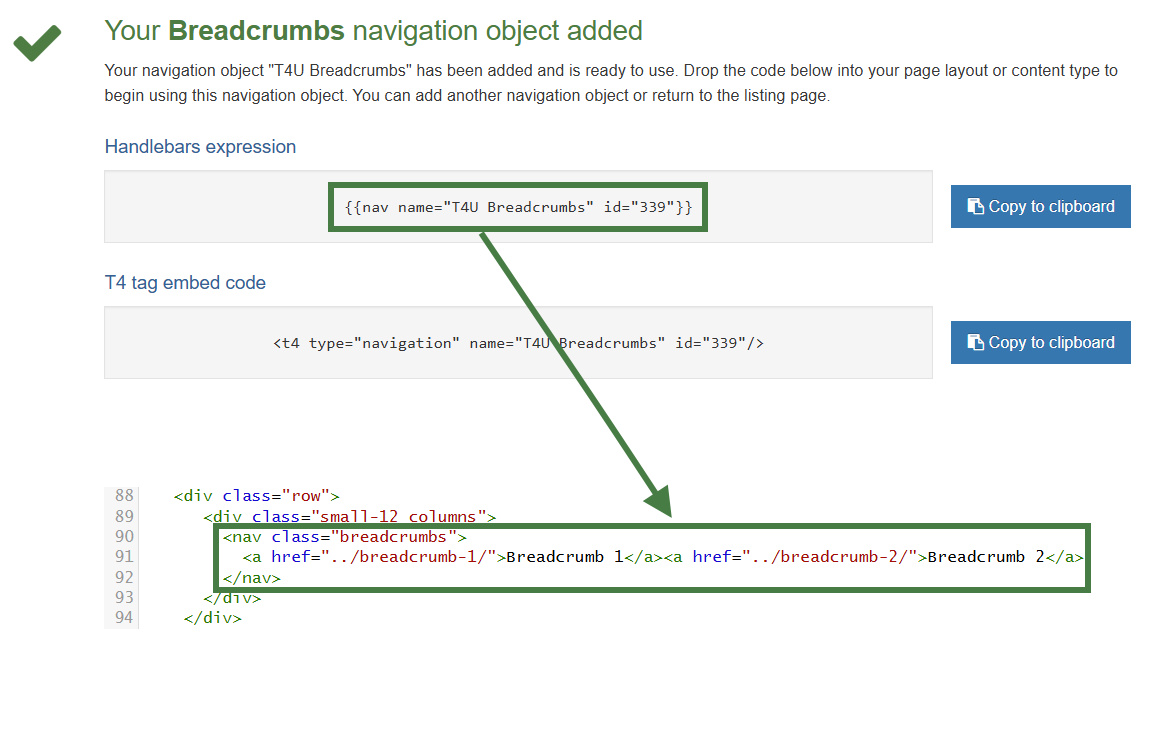Copy the T4 tag embed code to clipboard
Viewport: 1155px width, 750px height.
(x=1040, y=342)
